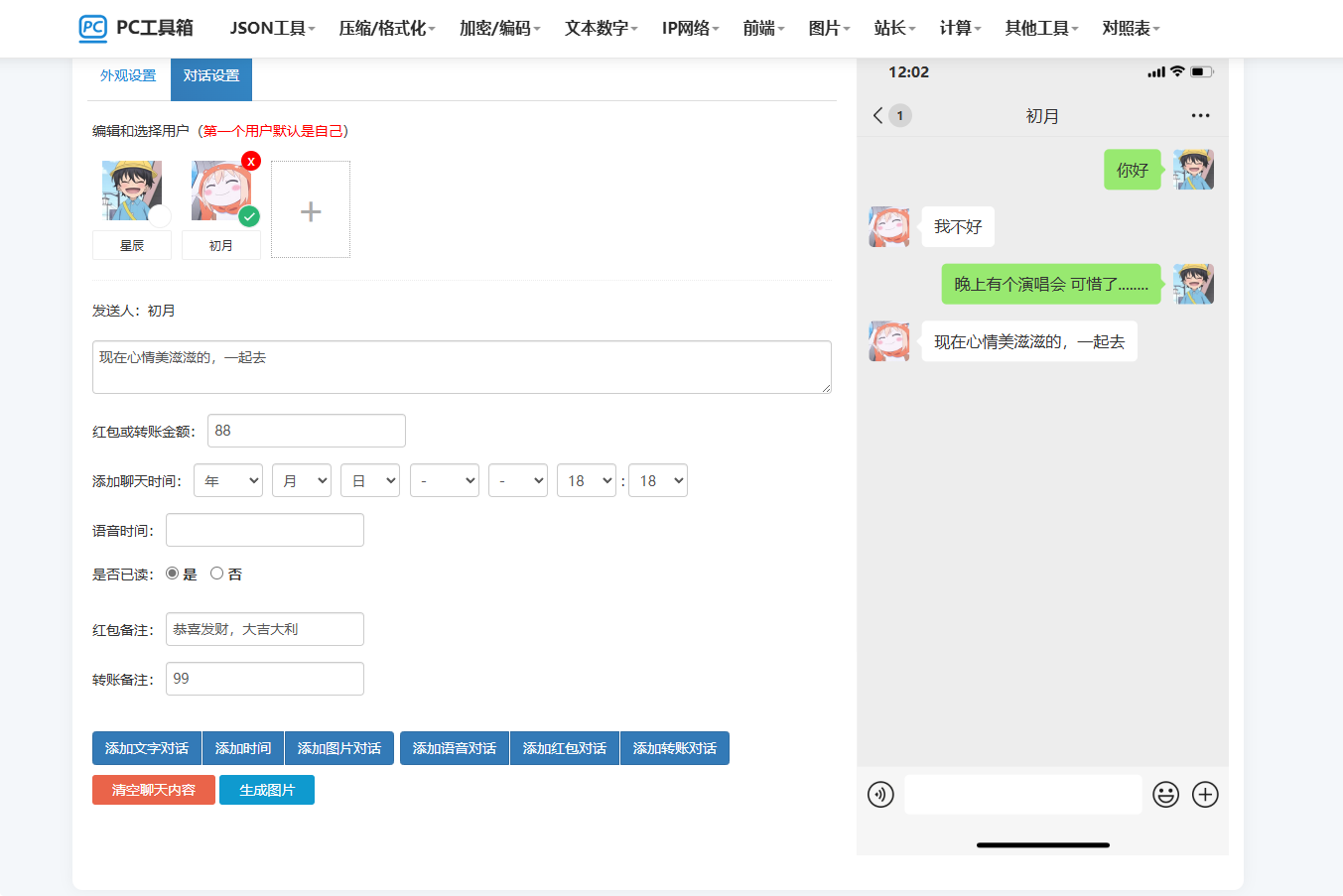1343x896 pixels.
Task: Remove 初月 user with red X badge
Action: click(251, 161)
